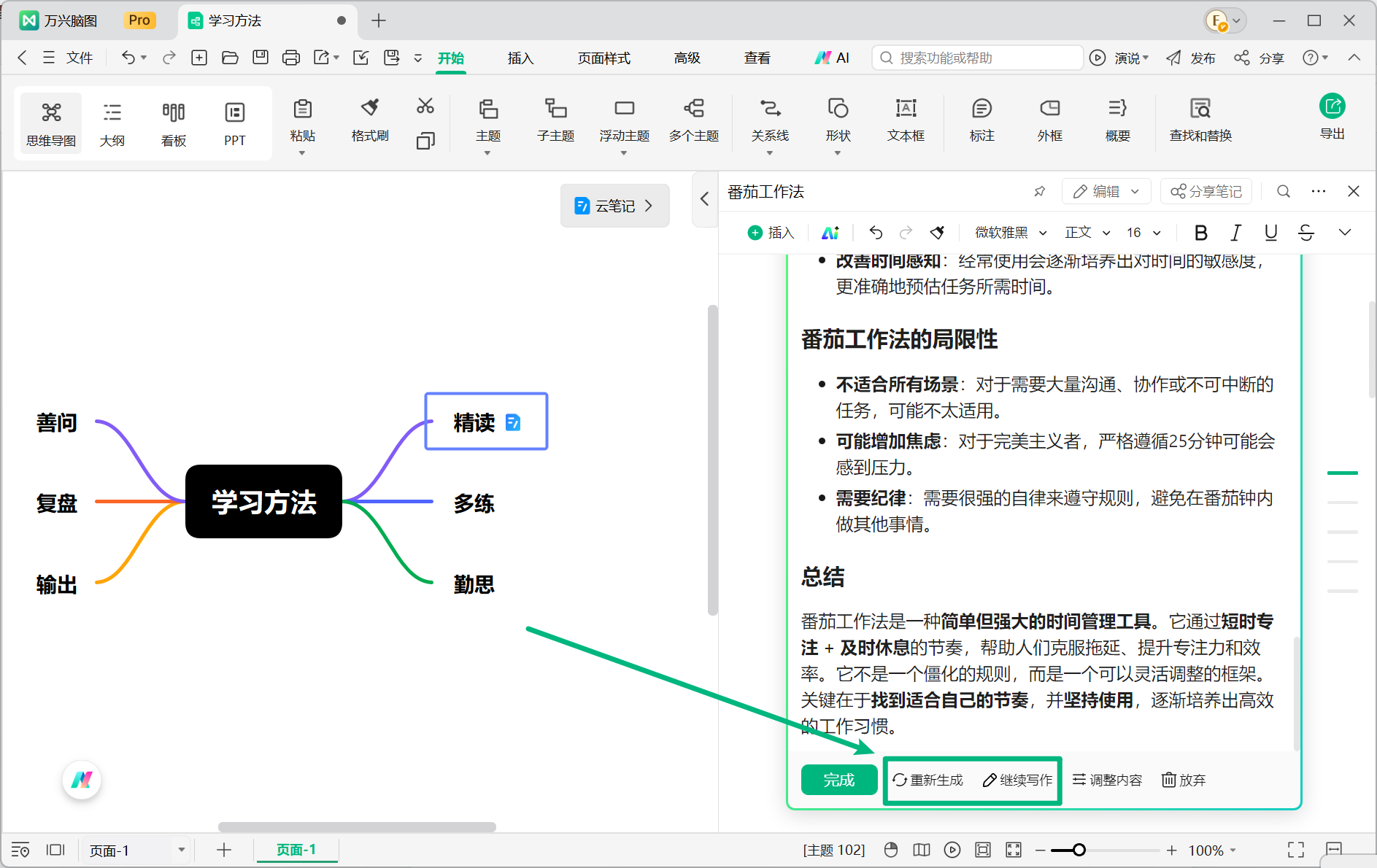Image resolution: width=1377 pixels, height=868 pixels.
Task: Search inside the note panel
Action: point(1284,191)
